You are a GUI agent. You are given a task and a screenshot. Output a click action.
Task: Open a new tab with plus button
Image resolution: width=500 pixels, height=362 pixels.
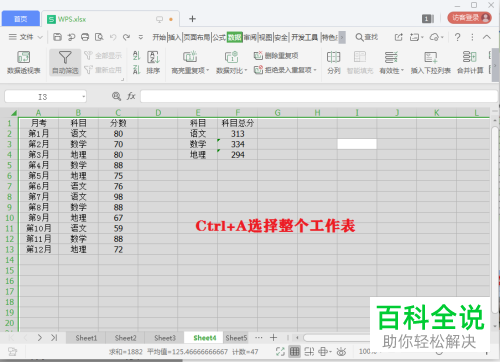click(x=192, y=19)
